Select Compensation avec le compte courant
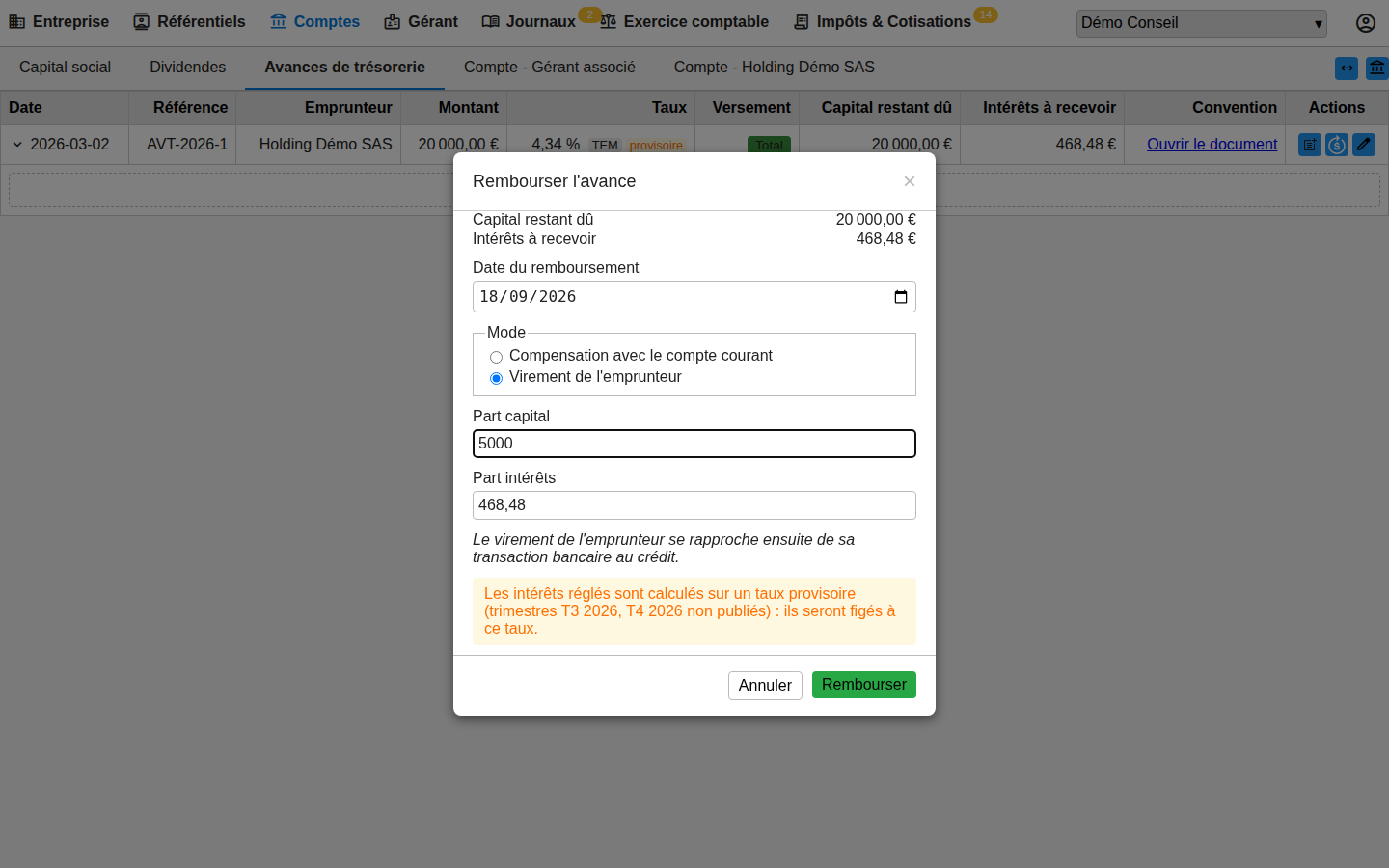 coord(496,357)
